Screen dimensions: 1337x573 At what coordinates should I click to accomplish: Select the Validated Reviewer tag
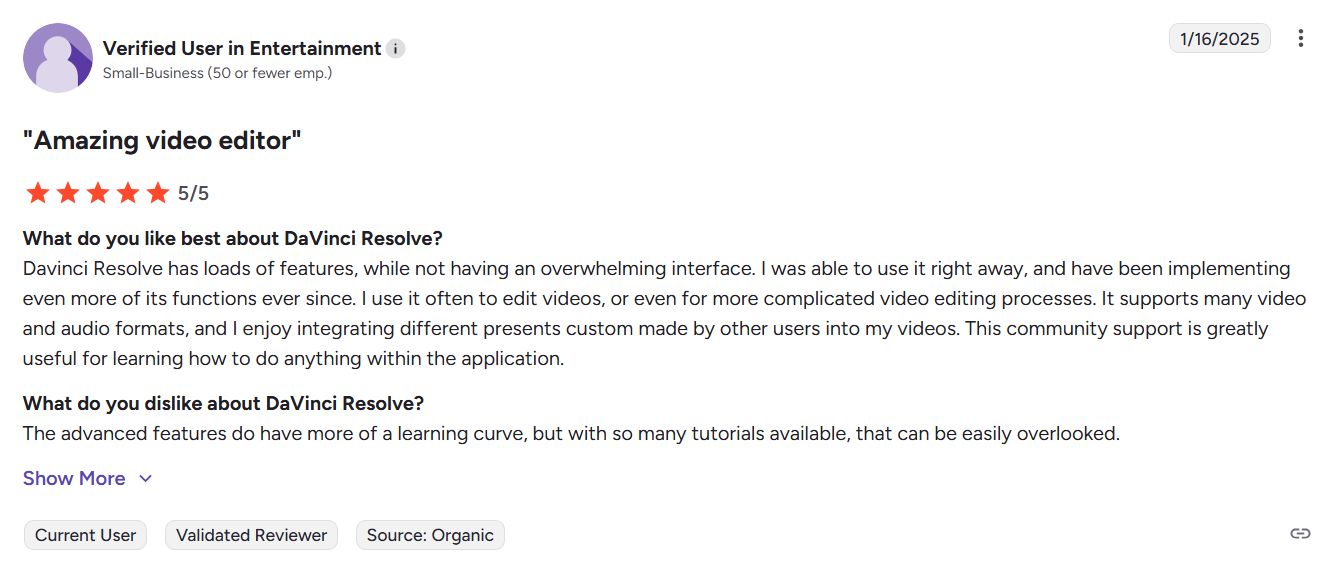(251, 535)
